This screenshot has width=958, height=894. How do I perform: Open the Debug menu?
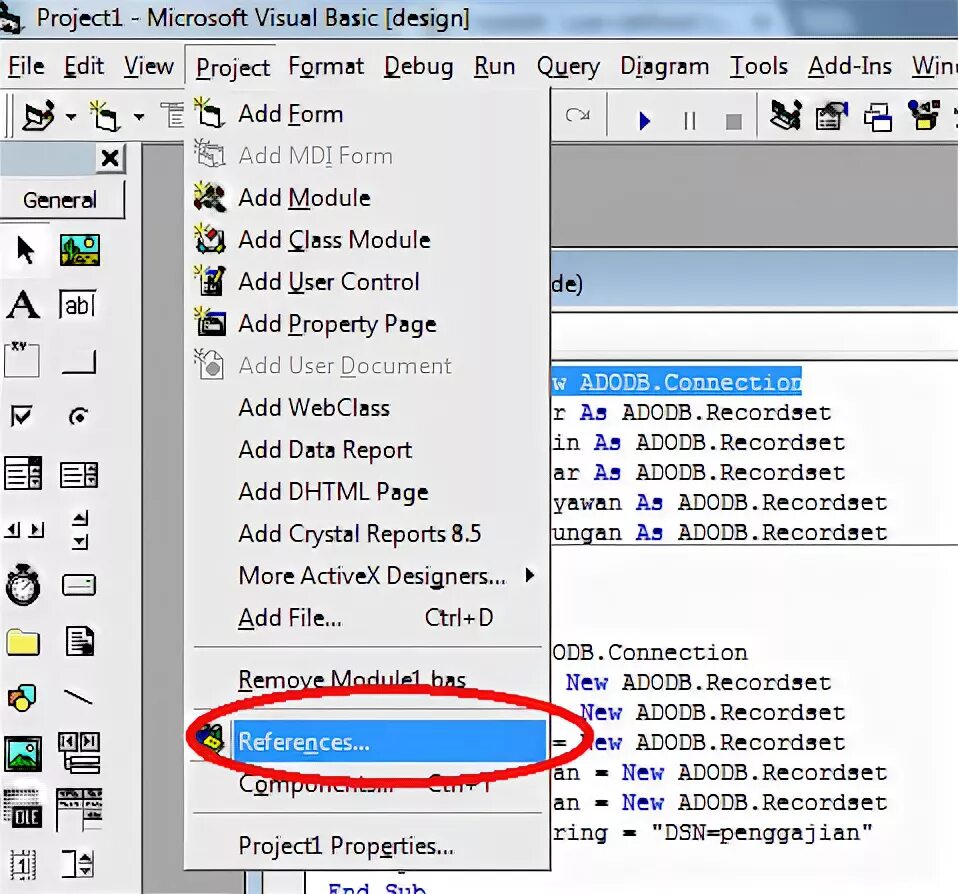coord(419,66)
